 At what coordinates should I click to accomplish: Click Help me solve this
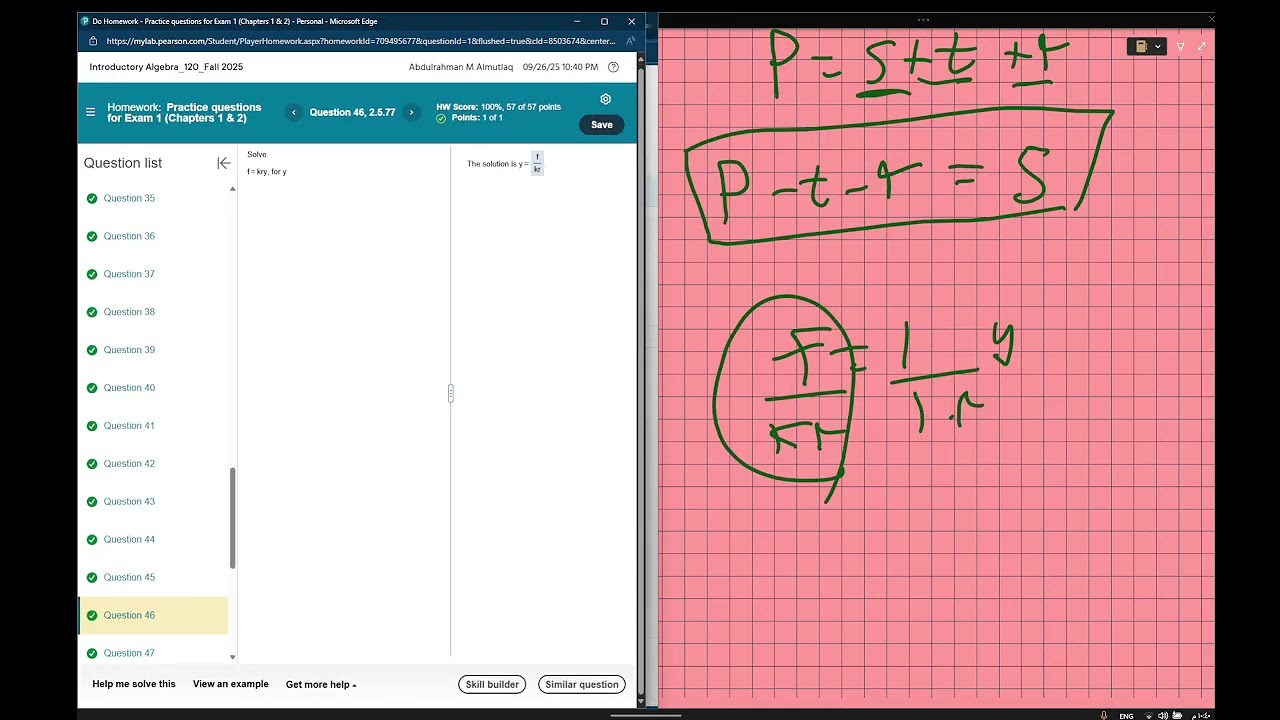[134, 684]
